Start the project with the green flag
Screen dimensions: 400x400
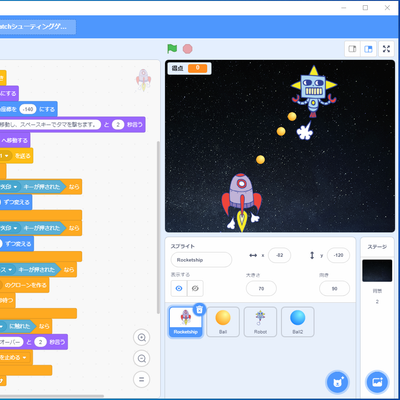(172, 49)
